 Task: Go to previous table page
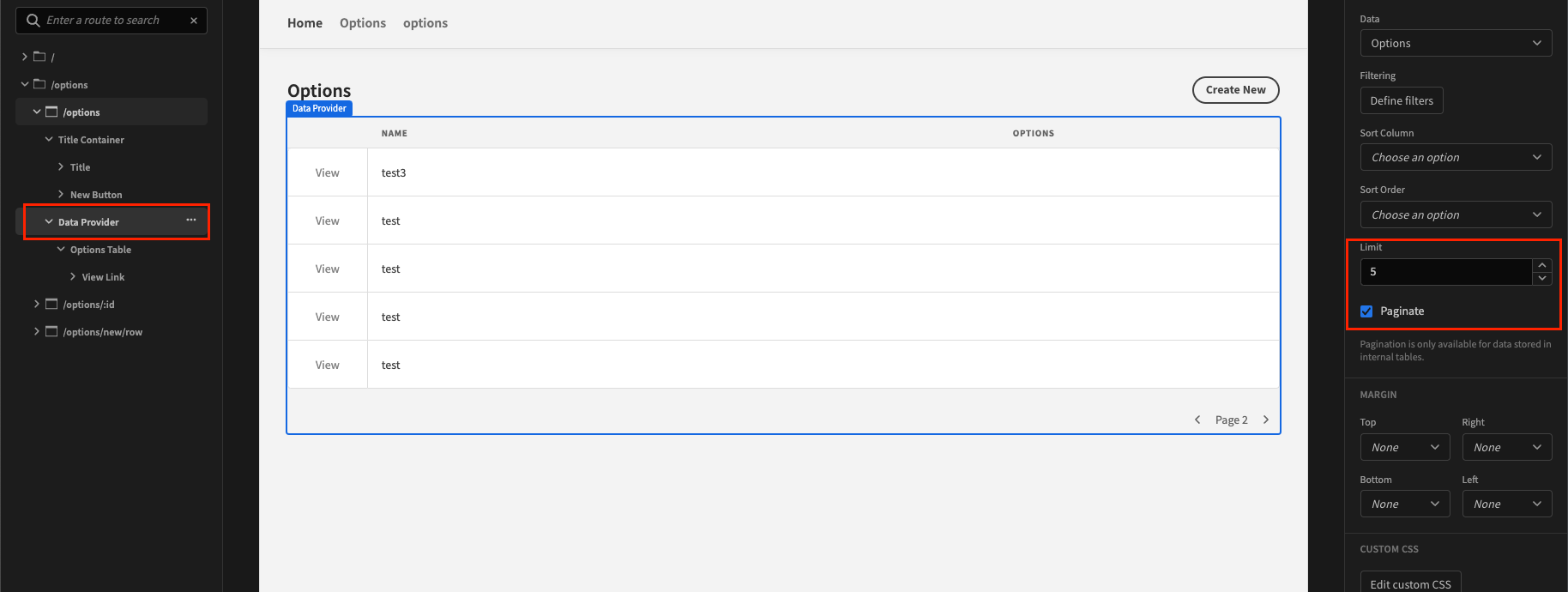click(x=1197, y=420)
